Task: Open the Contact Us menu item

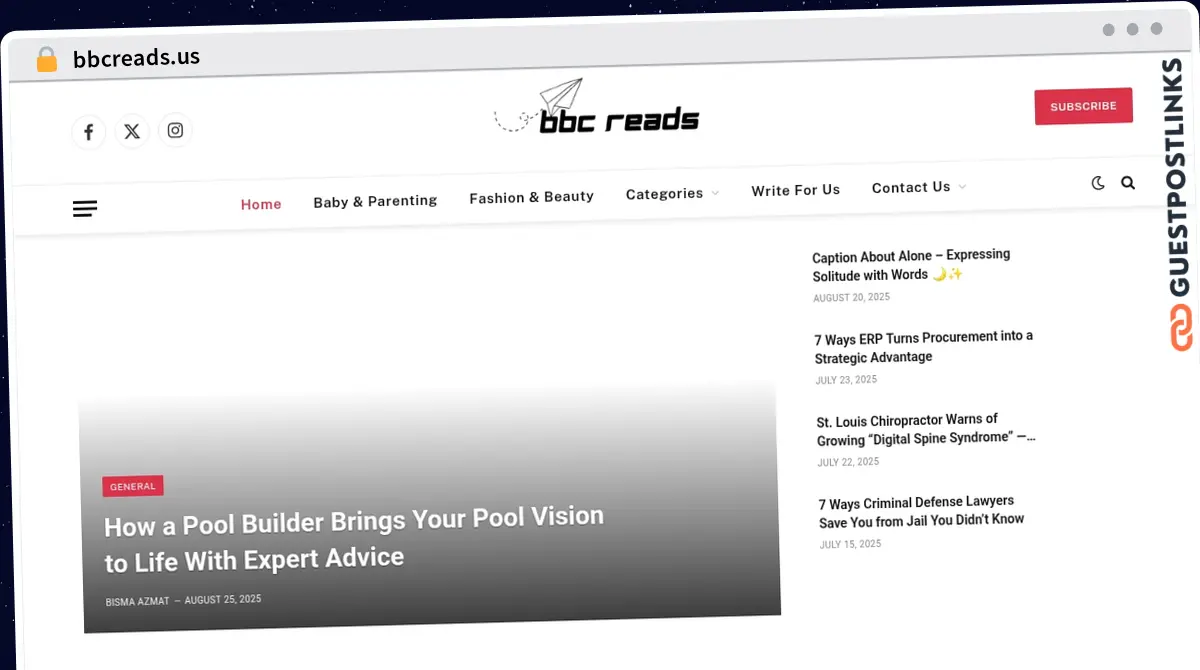Action: (x=911, y=187)
